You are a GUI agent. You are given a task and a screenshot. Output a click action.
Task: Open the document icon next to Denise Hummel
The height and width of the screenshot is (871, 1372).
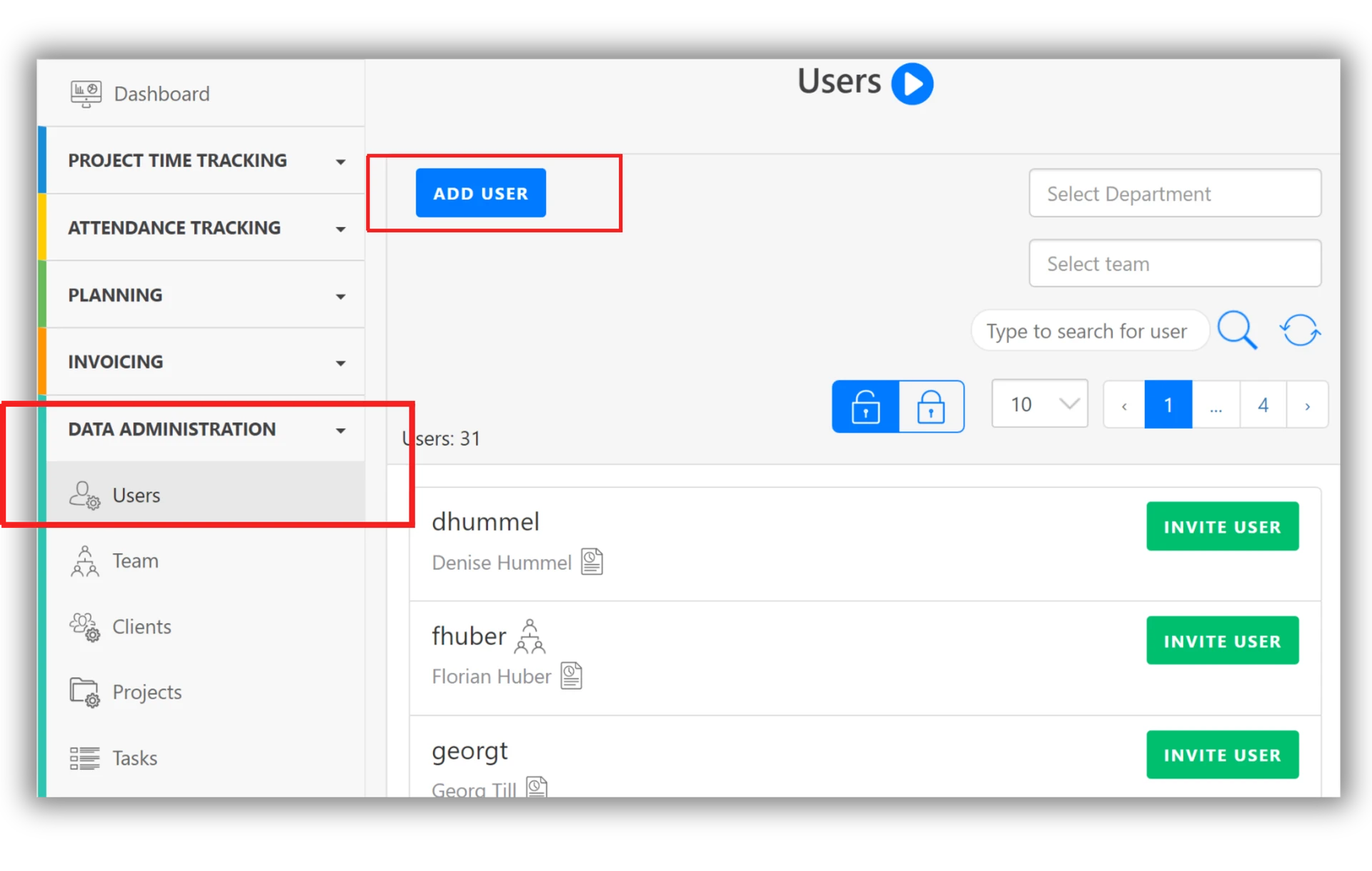click(x=592, y=562)
